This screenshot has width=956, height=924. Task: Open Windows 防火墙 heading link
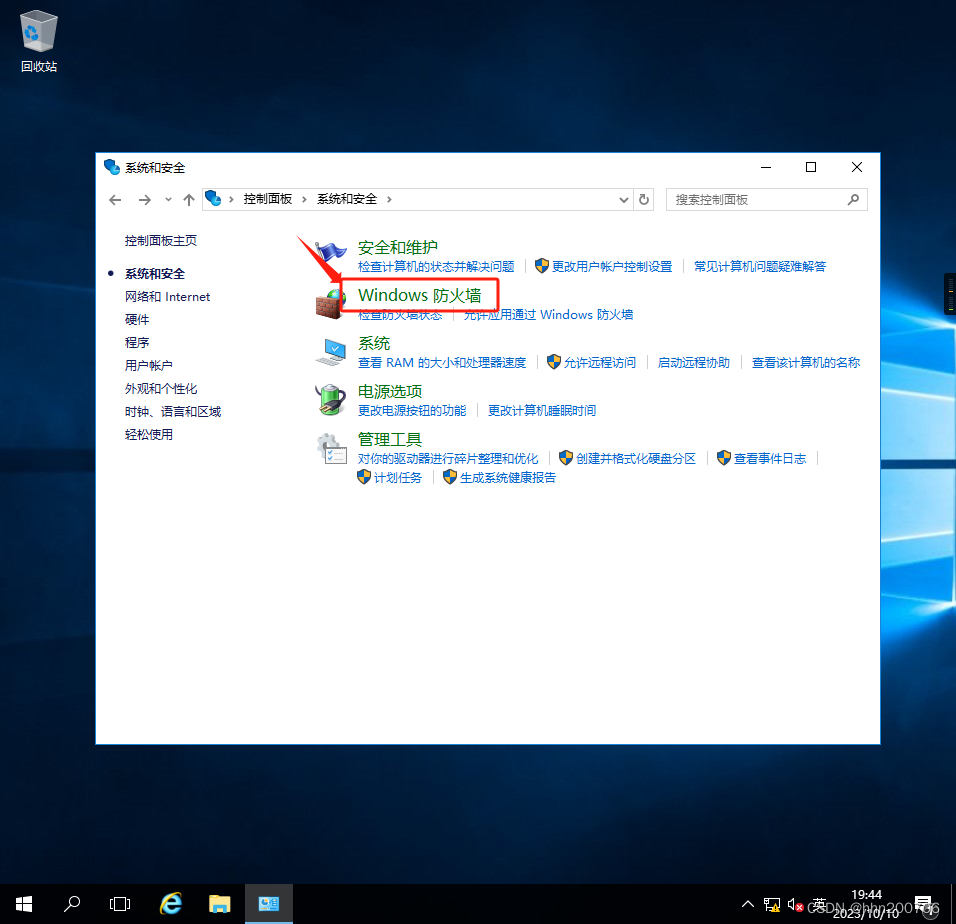click(419, 295)
